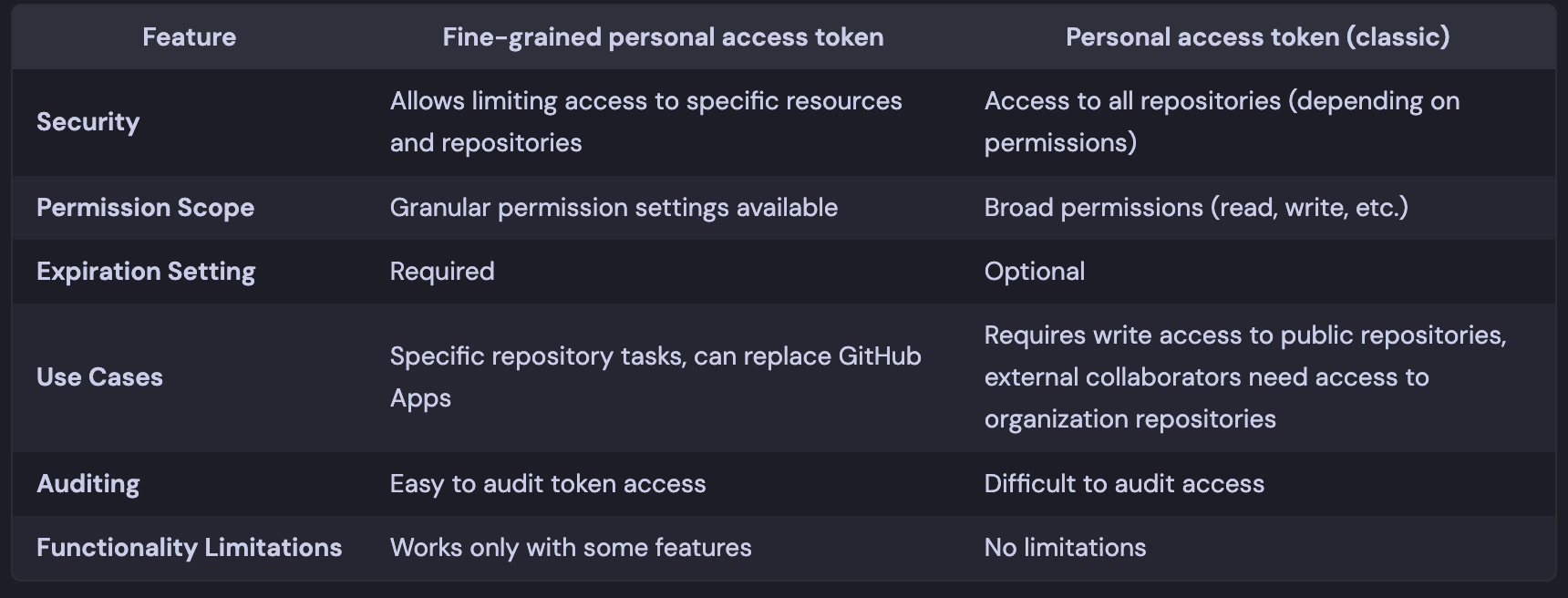Click the 'Expiration Setting' row label
Screen dimensions: 1568x598
146,272
